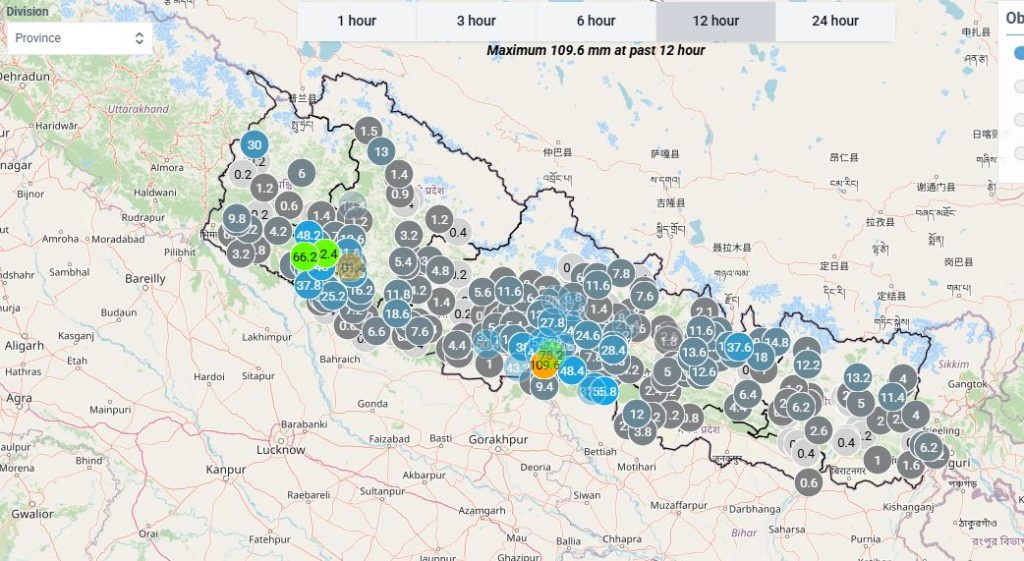Click the blue 30 rainfall marker
This screenshot has height=561, width=1024.
[x=254, y=145]
